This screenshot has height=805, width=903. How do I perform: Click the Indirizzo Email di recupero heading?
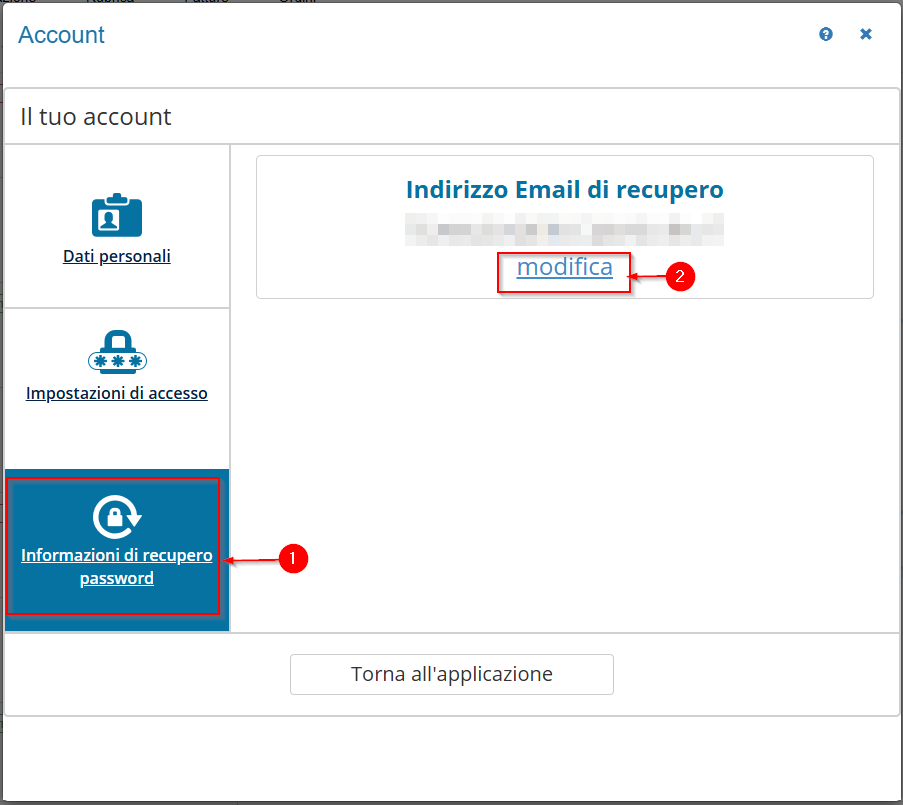click(564, 190)
